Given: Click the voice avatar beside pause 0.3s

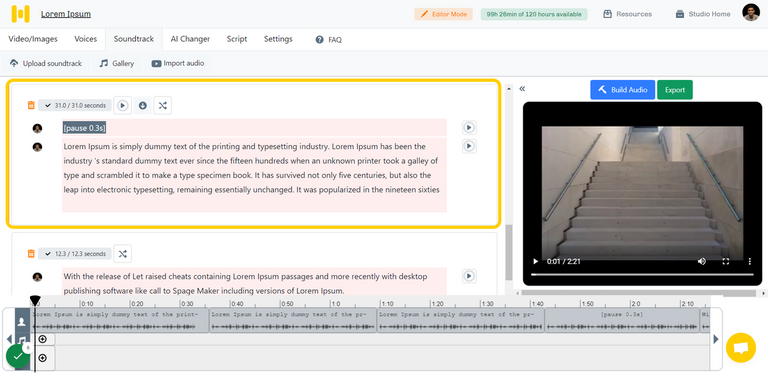Looking at the screenshot, I should click(37, 128).
